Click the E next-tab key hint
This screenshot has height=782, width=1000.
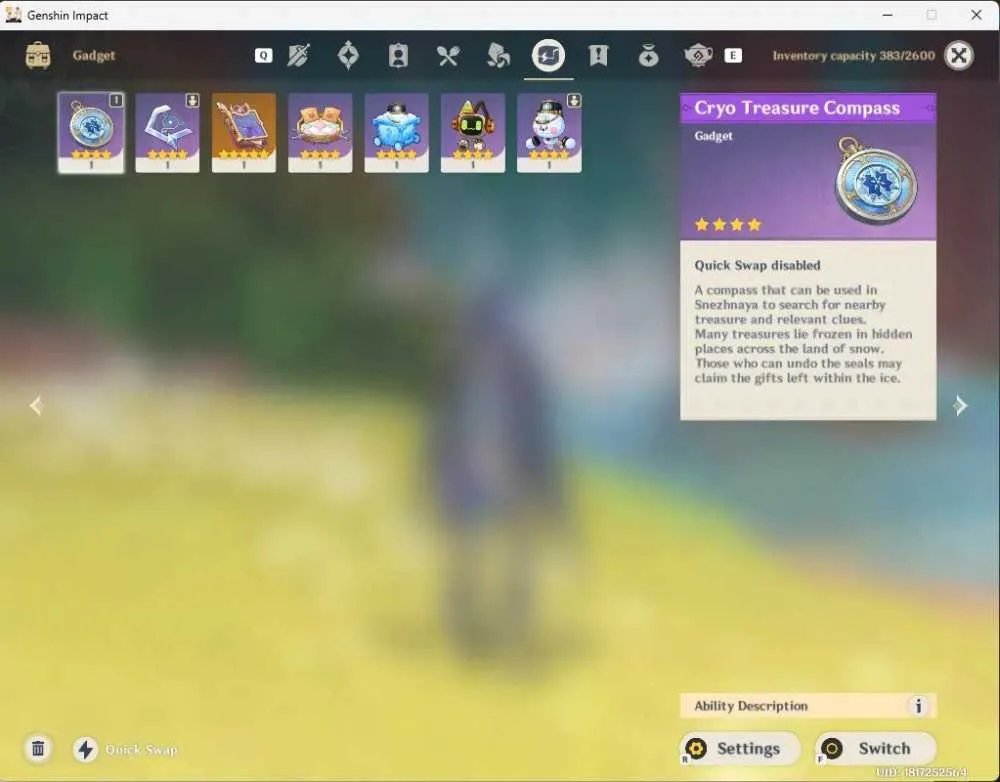coord(733,55)
